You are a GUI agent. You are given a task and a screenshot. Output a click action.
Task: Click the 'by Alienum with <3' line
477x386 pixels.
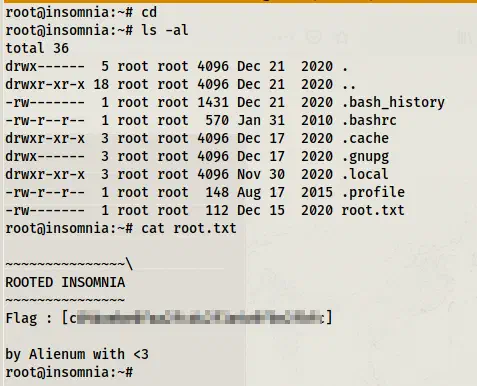point(77,354)
